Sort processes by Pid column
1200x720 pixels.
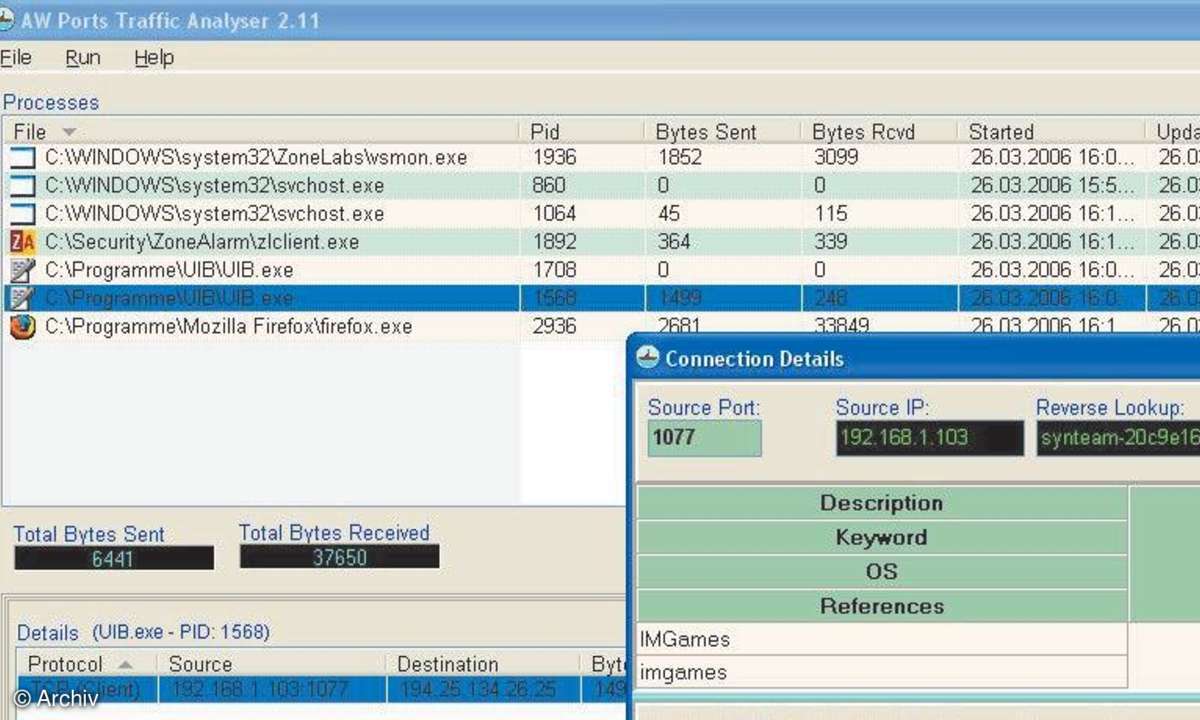[x=580, y=132]
